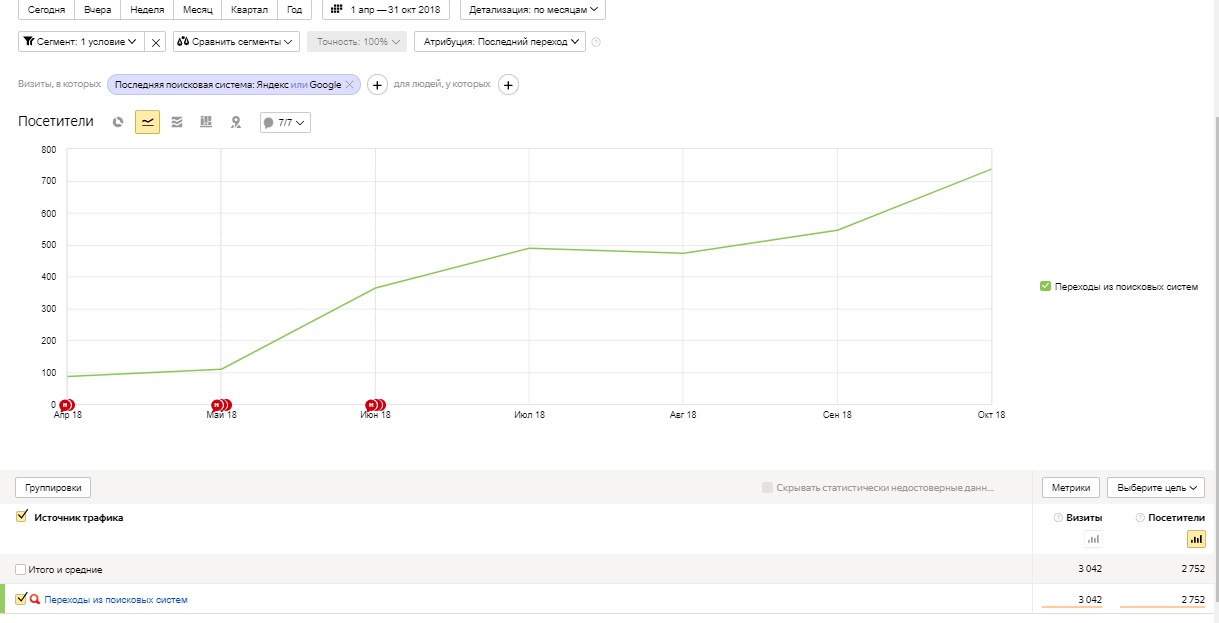The width and height of the screenshot is (1219, 623).
Task: Toggle the legend checkbox Переходы из поисковых систем
Action: tap(1045, 286)
